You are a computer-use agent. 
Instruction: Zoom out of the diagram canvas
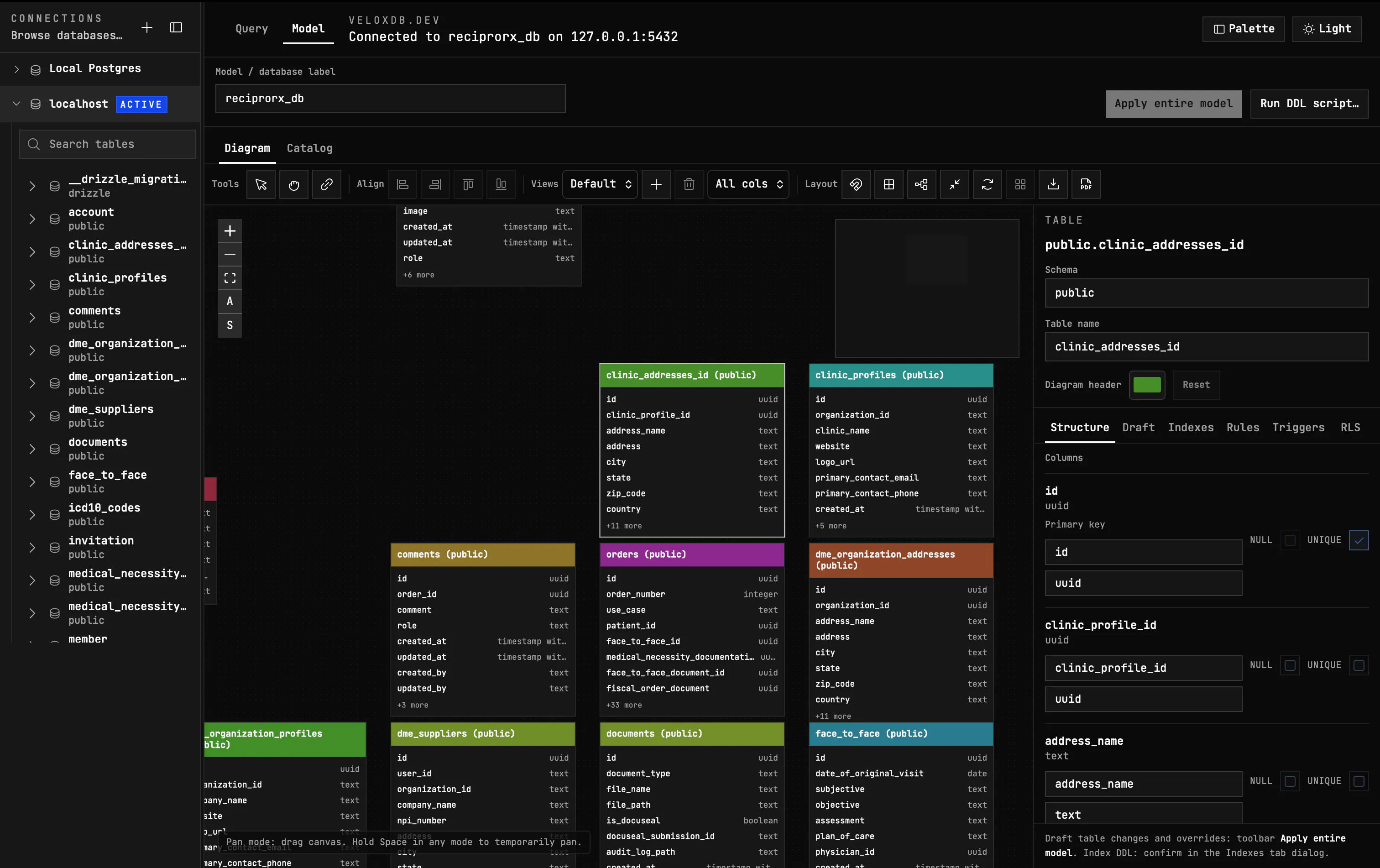pos(230,254)
